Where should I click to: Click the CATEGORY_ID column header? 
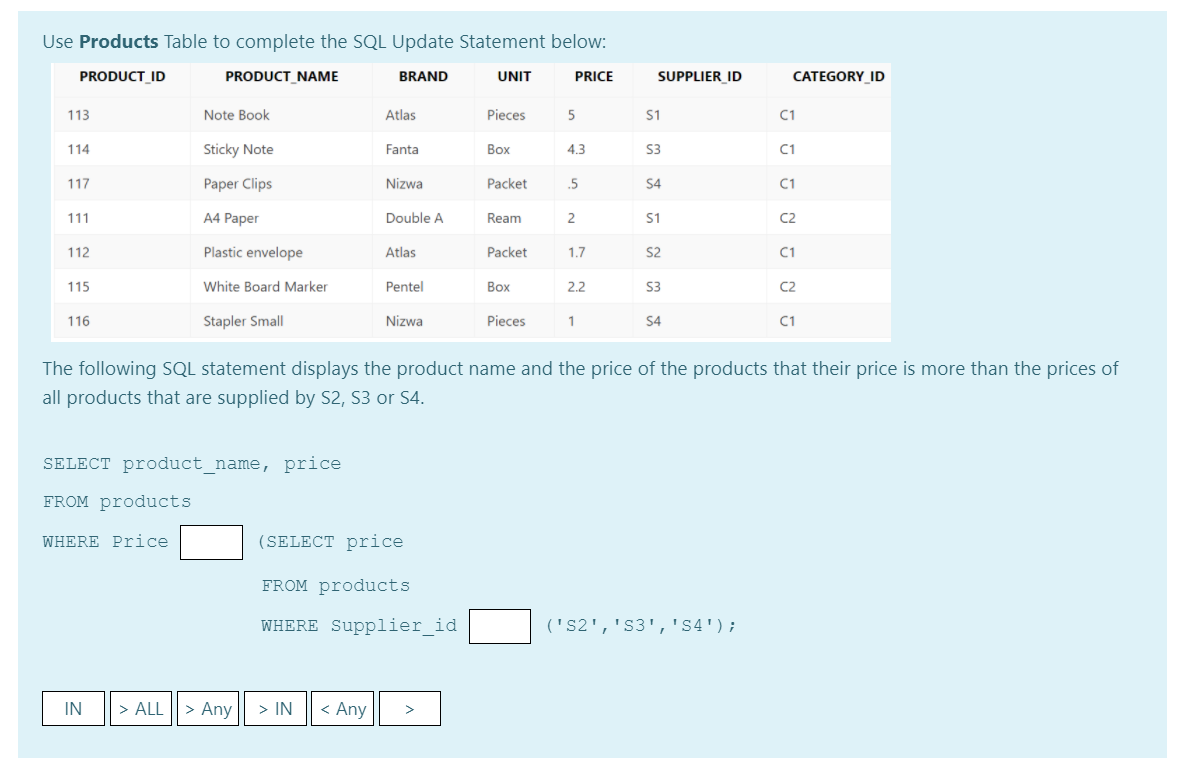[836, 77]
